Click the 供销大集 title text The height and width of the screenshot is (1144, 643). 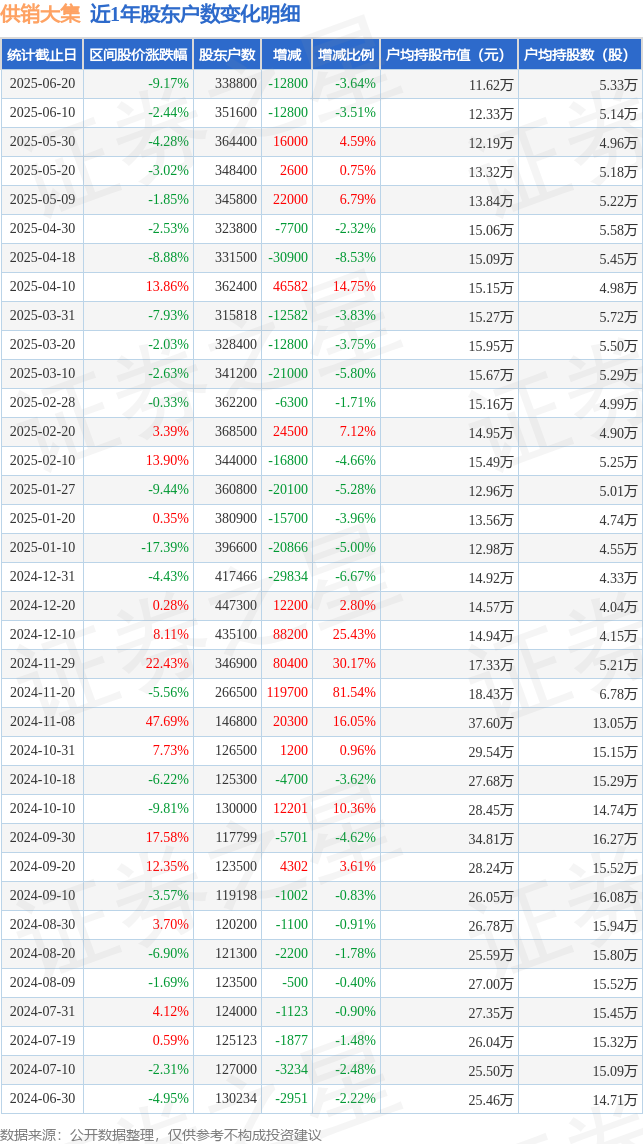pyautogui.click(x=41, y=14)
